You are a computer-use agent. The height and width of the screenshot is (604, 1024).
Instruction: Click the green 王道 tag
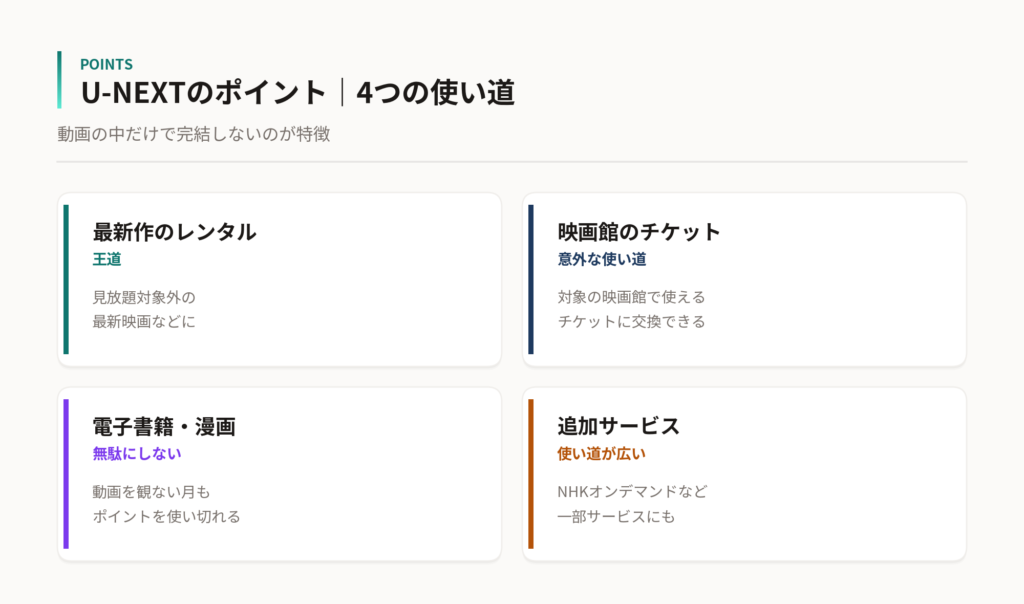click(x=106, y=259)
